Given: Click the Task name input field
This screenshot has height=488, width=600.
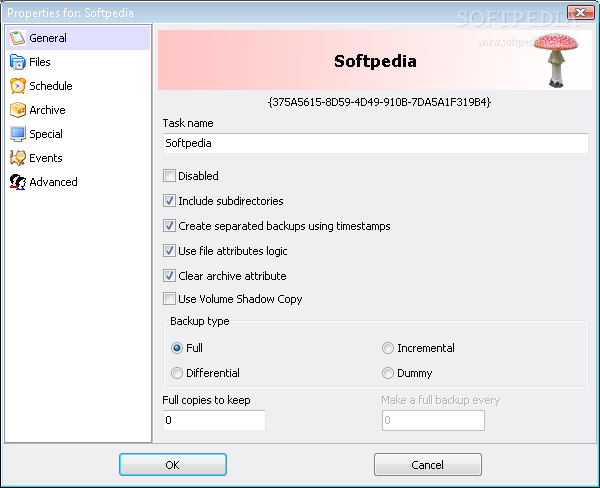Looking at the screenshot, I should [x=375, y=143].
